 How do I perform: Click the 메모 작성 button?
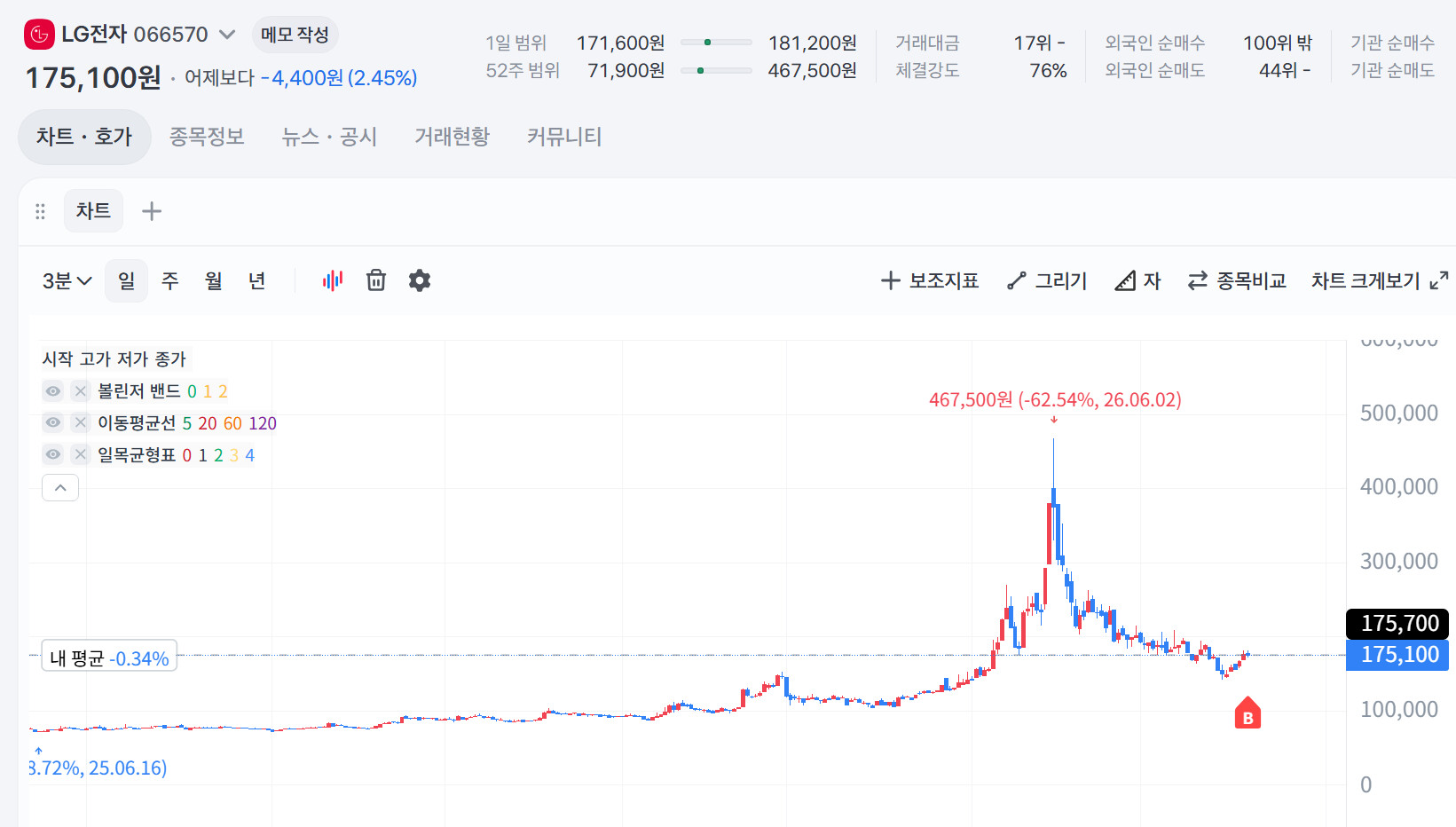295,35
